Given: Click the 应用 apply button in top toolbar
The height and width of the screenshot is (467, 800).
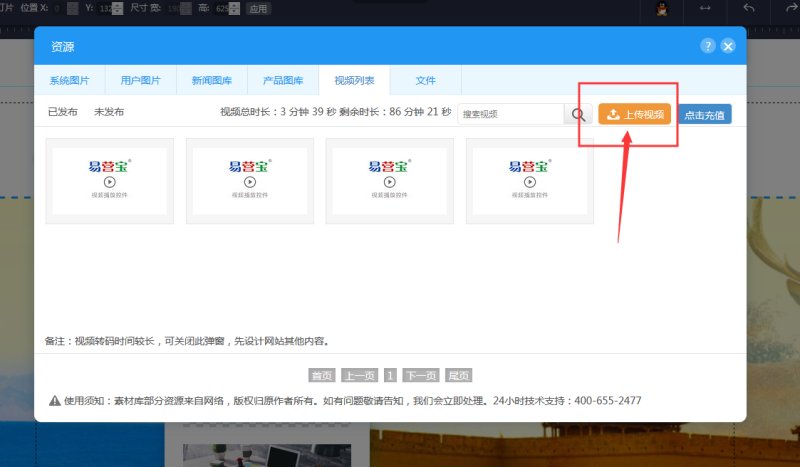Looking at the screenshot, I should [x=258, y=9].
